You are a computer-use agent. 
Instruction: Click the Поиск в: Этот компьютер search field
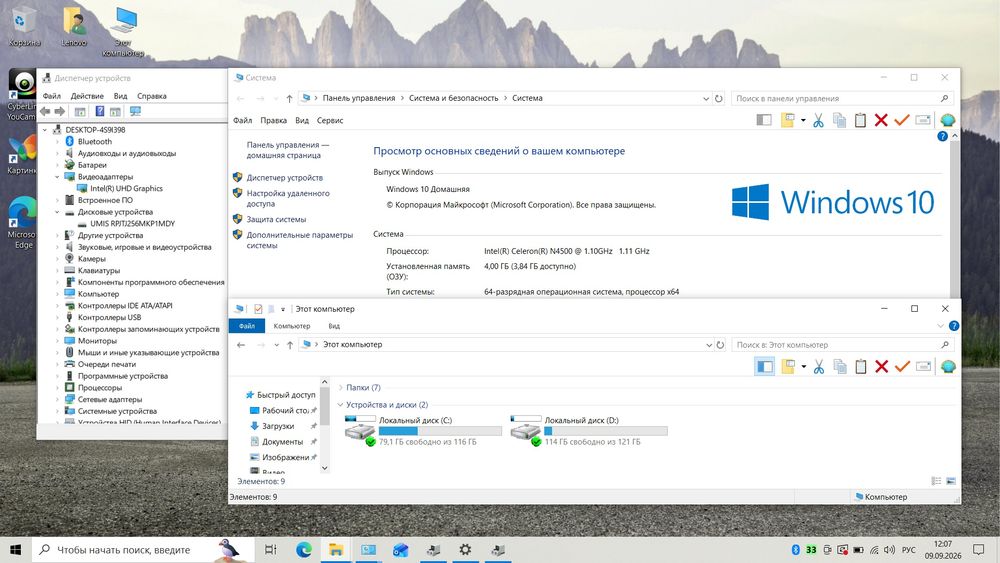tap(842, 345)
